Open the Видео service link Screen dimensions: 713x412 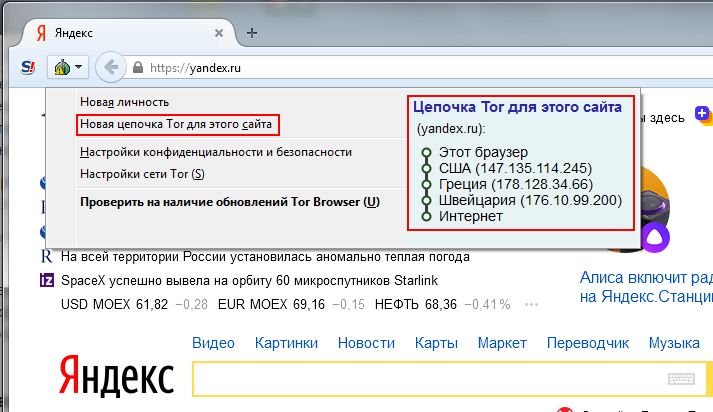pos(213,343)
